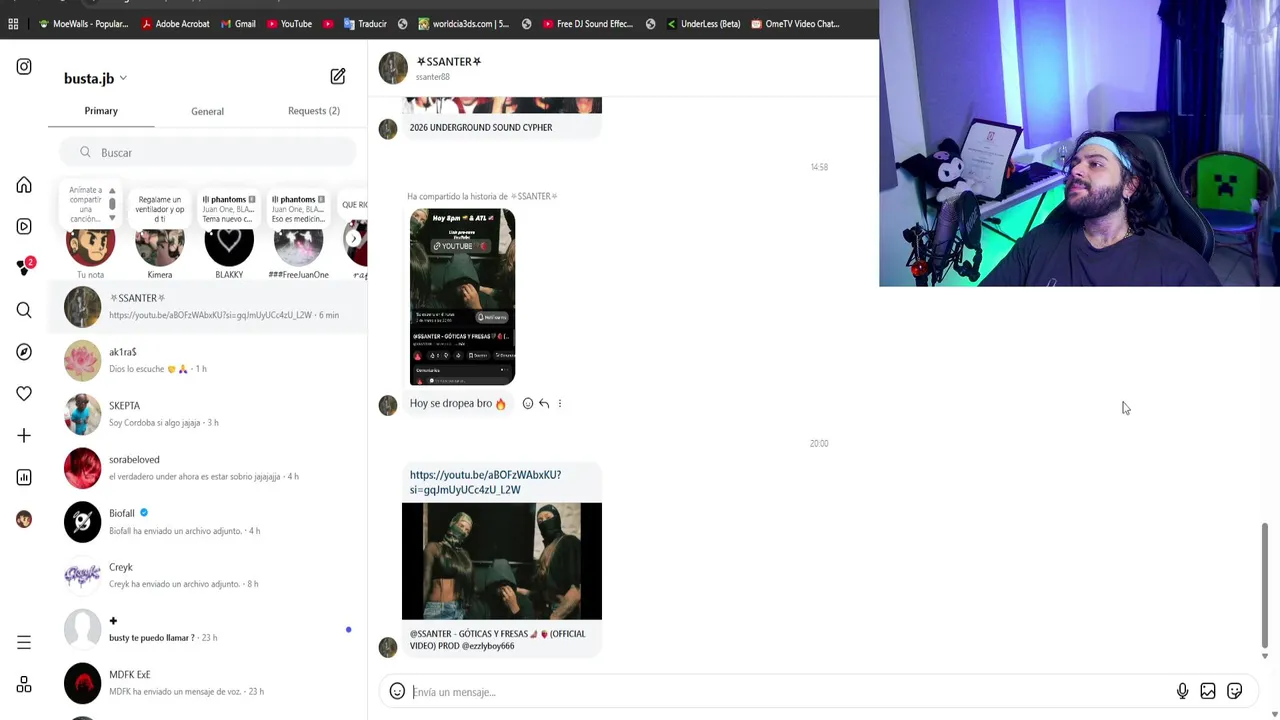
Task: Open emoji picker in message box
Action: pos(397,691)
